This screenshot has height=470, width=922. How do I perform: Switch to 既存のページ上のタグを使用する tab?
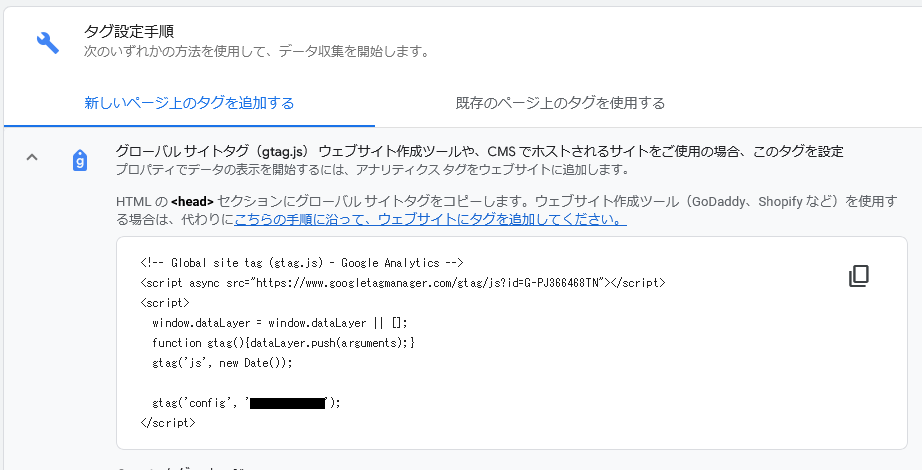(x=560, y=103)
